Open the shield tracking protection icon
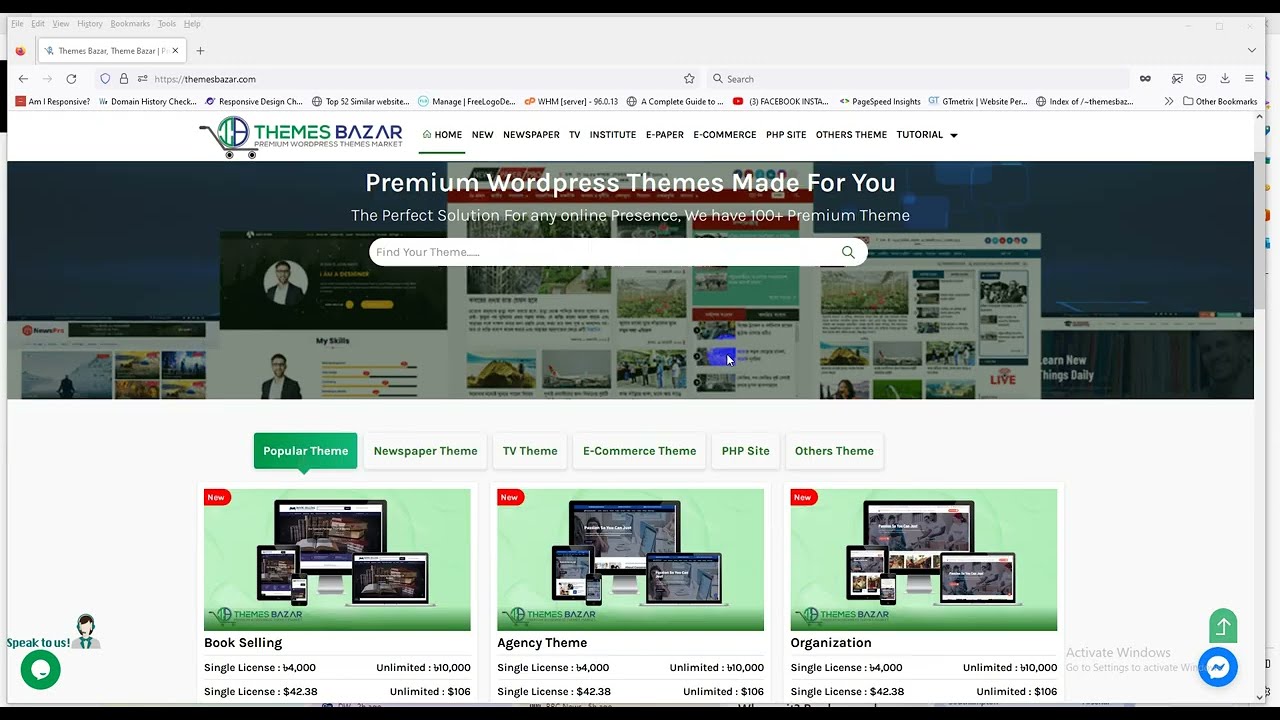Image resolution: width=1280 pixels, height=720 pixels. (105, 79)
